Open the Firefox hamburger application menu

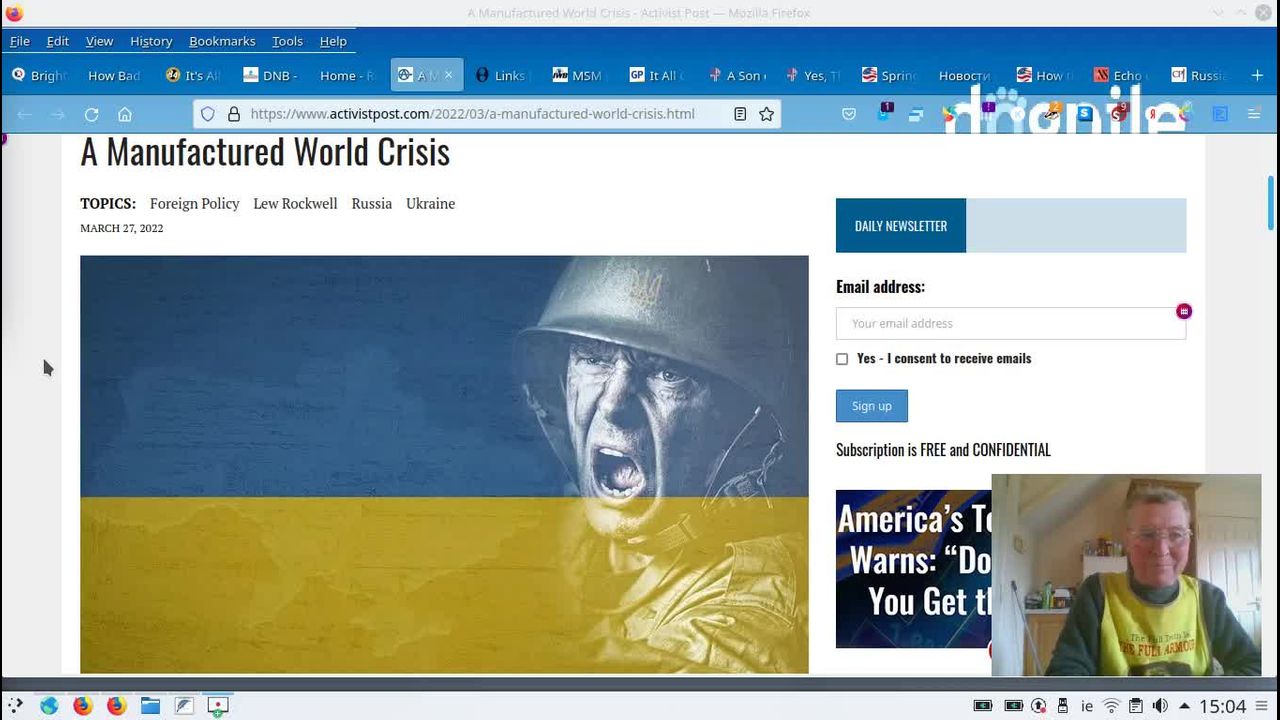pyautogui.click(x=1253, y=114)
